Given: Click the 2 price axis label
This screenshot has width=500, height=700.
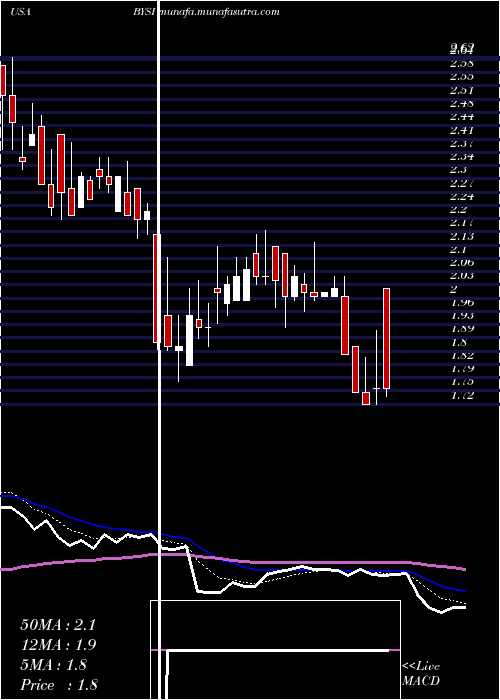Looking at the screenshot, I should tap(454, 289).
